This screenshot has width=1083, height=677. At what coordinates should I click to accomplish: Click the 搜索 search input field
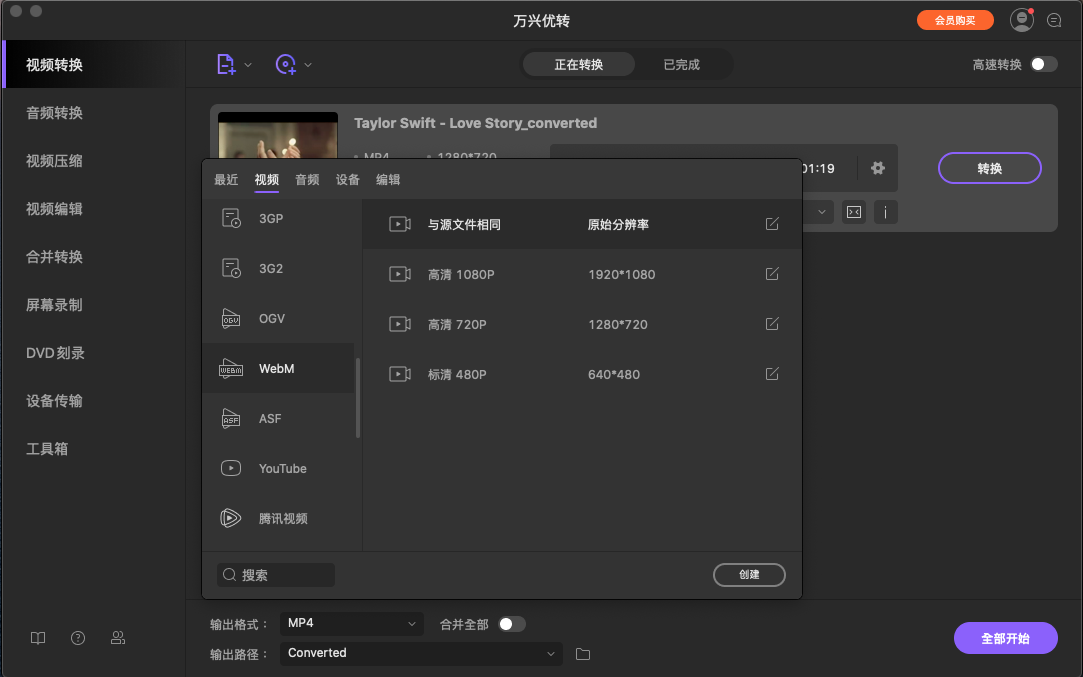click(276, 575)
